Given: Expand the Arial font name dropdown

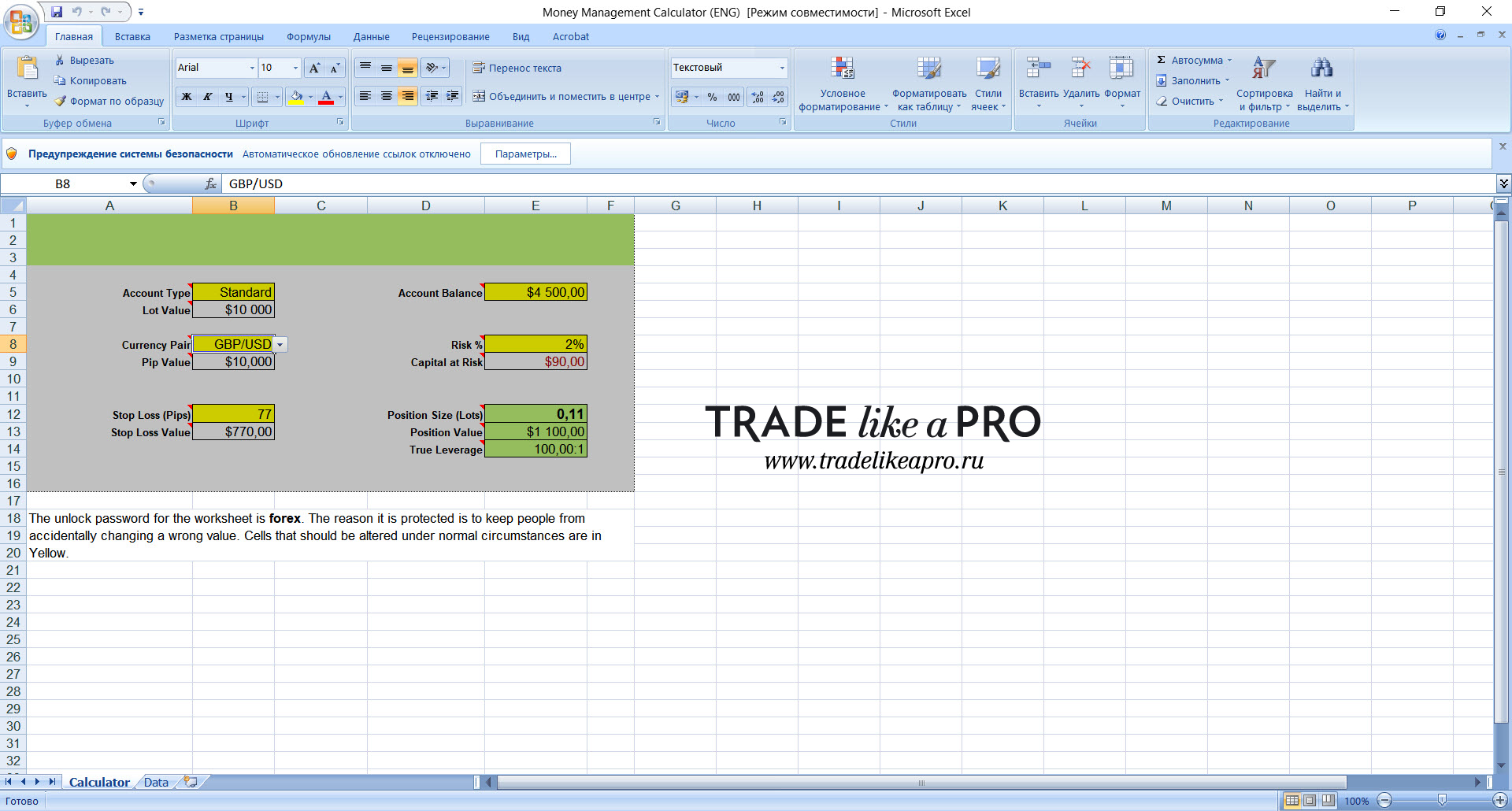Looking at the screenshot, I should point(252,68).
